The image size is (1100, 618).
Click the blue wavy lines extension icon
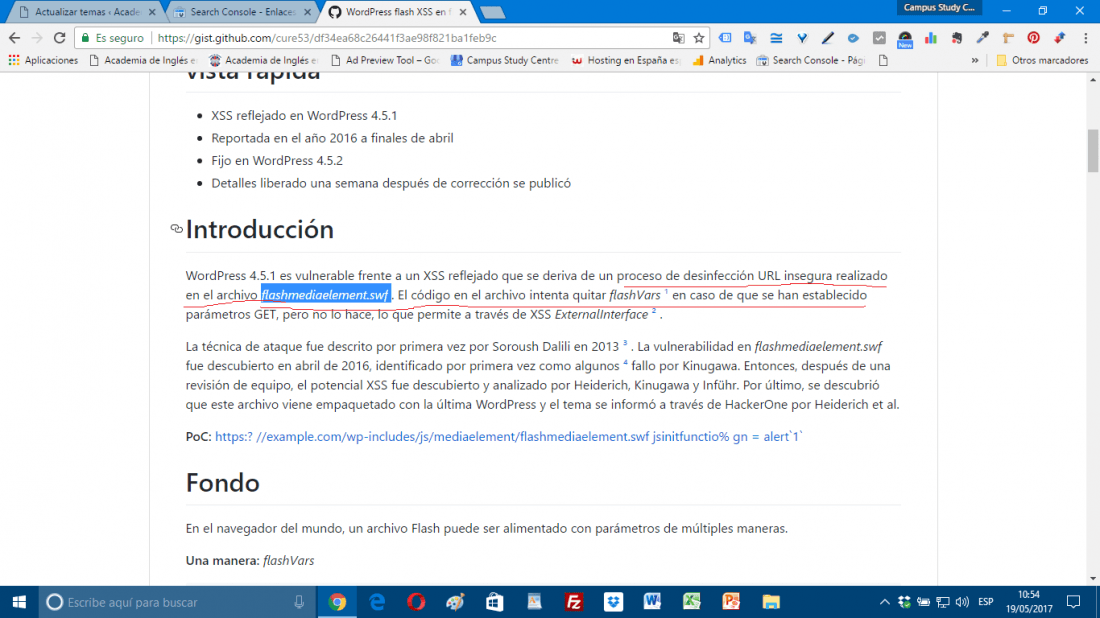tap(776, 38)
